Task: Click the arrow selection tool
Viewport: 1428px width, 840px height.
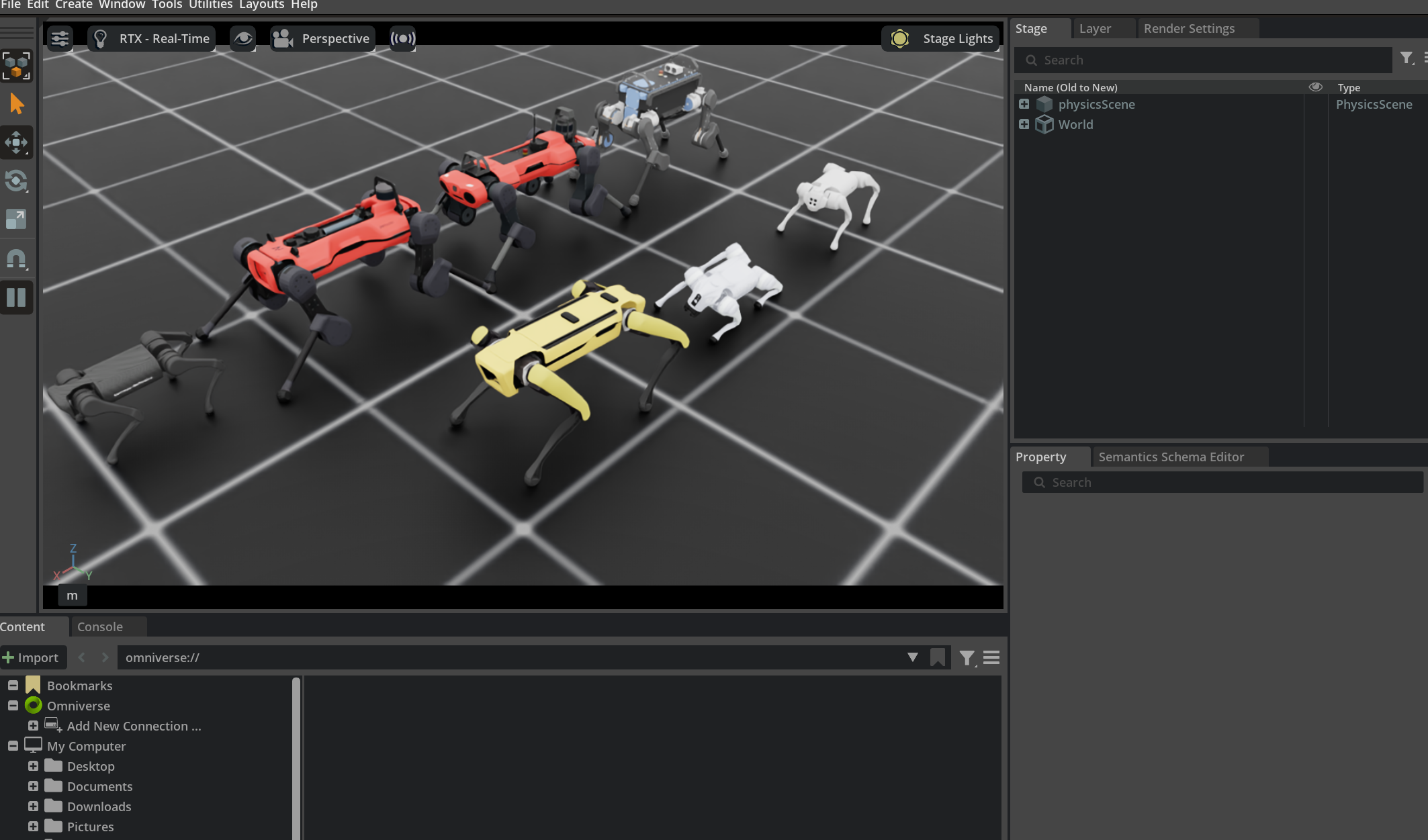Action: (x=16, y=104)
